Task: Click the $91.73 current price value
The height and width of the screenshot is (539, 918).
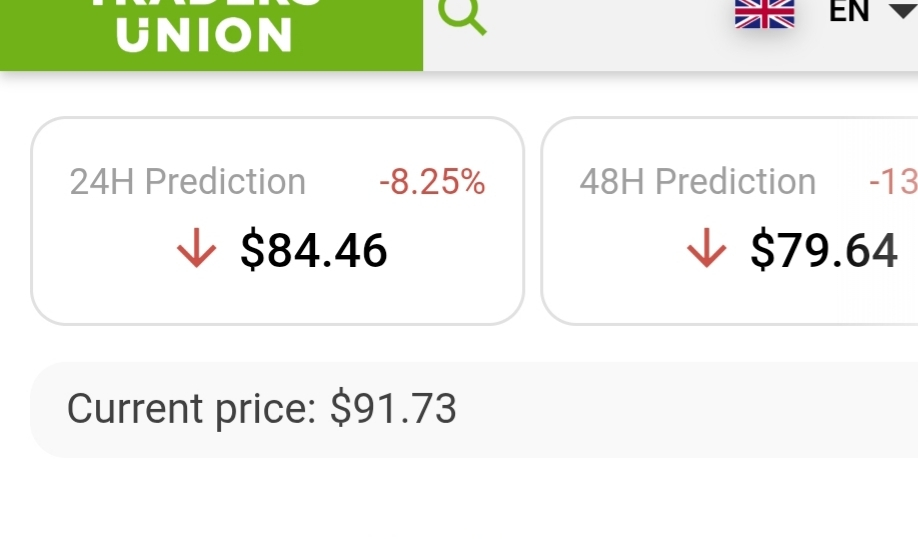Action: (393, 409)
